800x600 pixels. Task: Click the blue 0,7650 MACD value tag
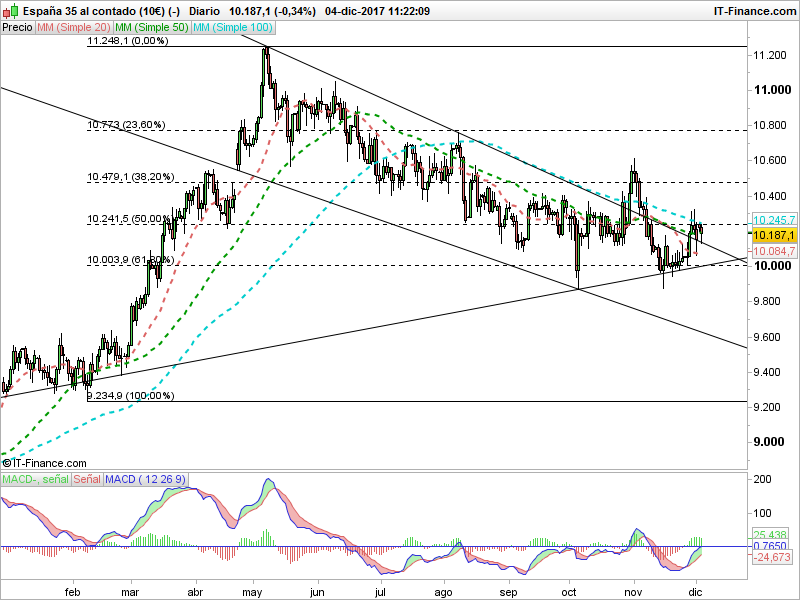pos(770,546)
